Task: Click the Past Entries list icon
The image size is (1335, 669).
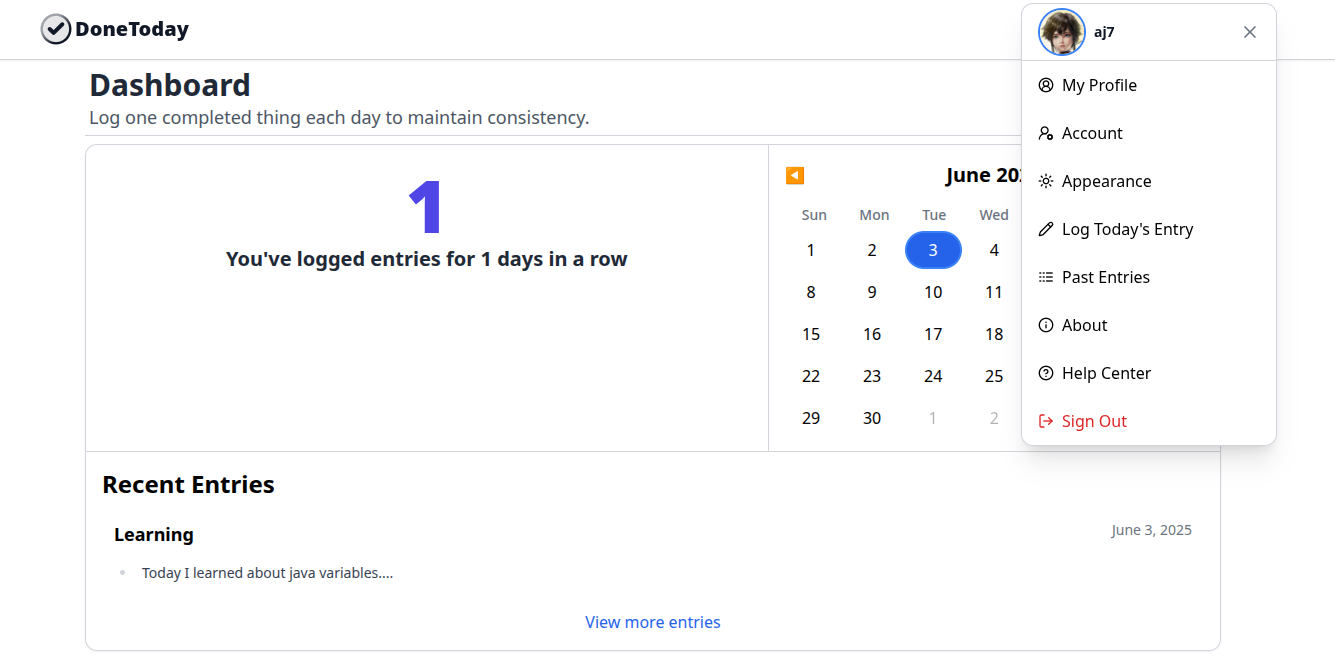Action: 1046,277
